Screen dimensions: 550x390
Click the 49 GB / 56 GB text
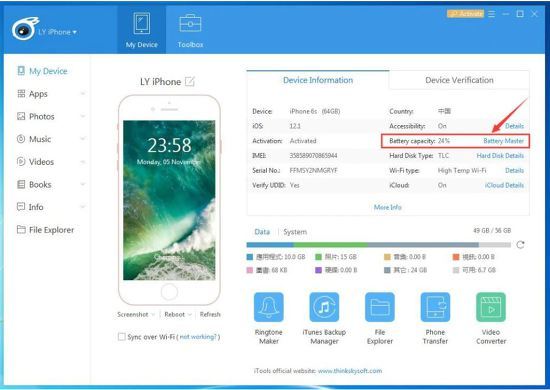coord(492,230)
